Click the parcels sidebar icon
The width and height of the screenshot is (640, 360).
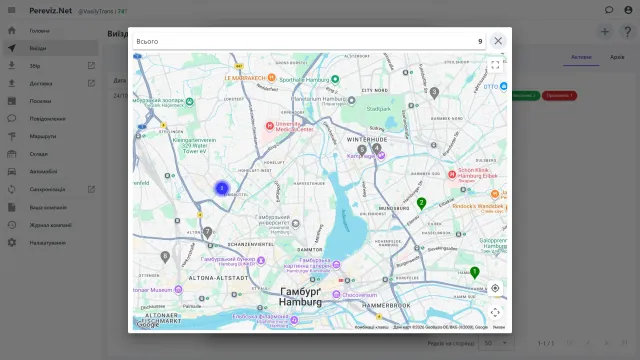click(x=12, y=101)
